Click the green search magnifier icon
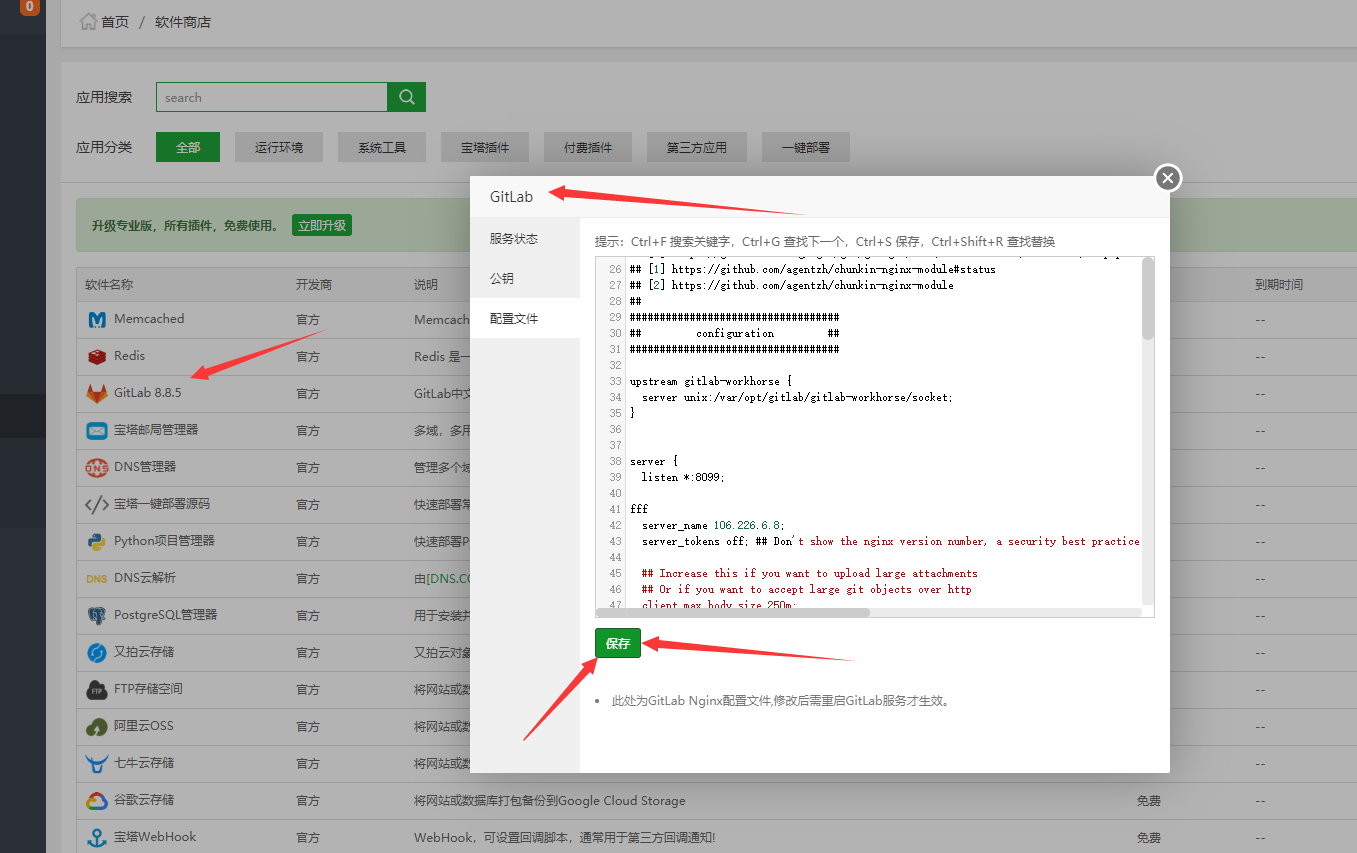 click(406, 97)
